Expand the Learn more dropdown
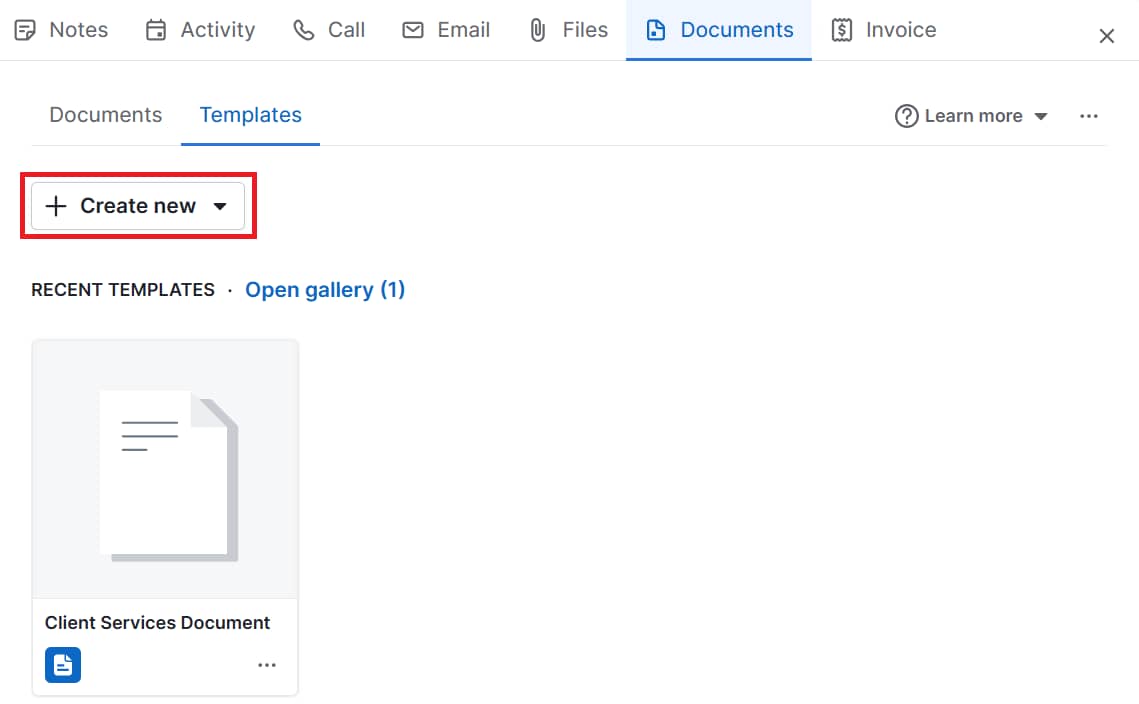This screenshot has width=1139, height=704. tap(1041, 116)
